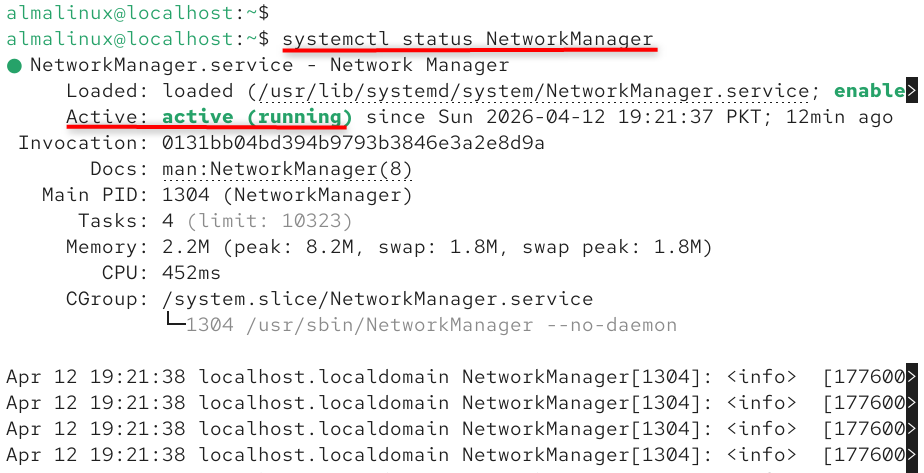Click truncation arrow ending the third log line
This screenshot has width=924, height=473.
coord(912,429)
